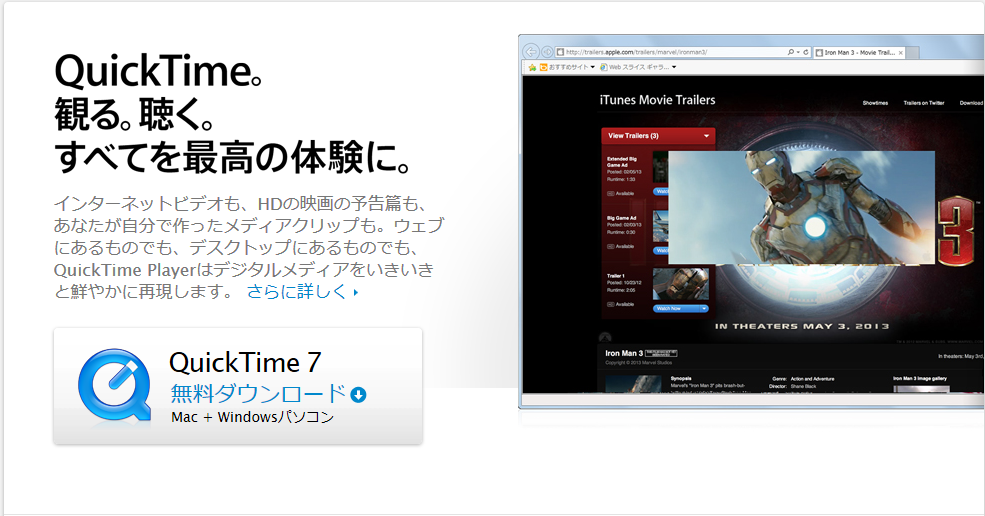Click the IN THEATERS MAY 3, 2013 text
This screenshot has width=985, height=516.
(802, 326)
